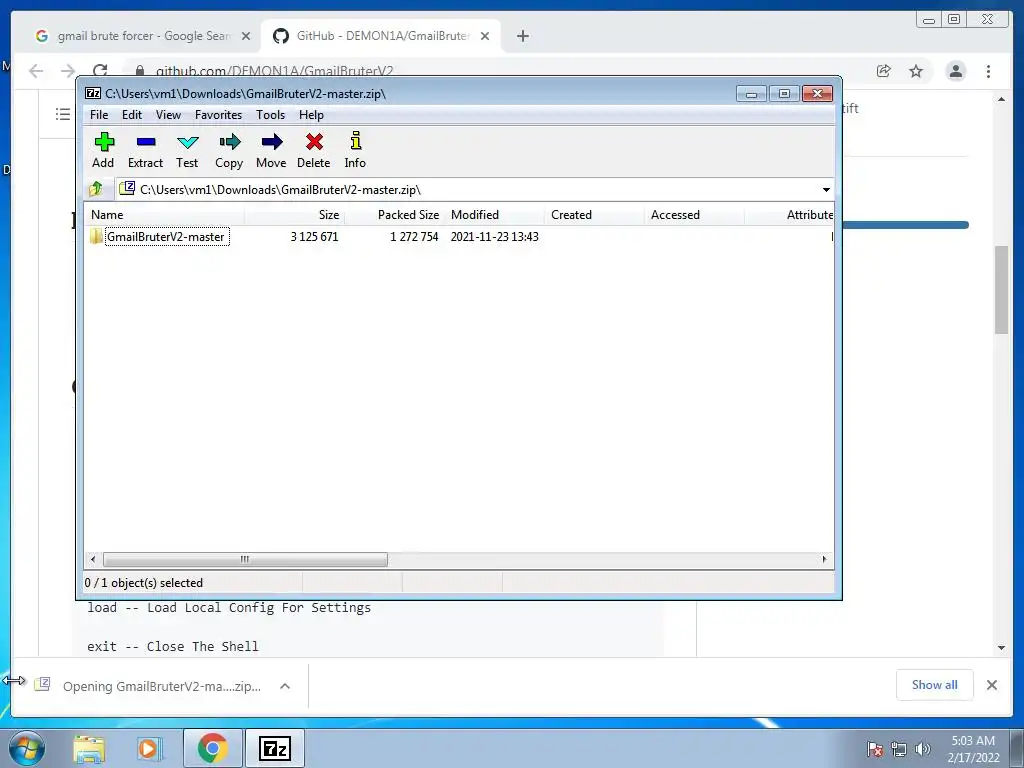The image size is (1024, 768).
Task: Bookmark this page with the star icon
Action: [x=916, y=71]
